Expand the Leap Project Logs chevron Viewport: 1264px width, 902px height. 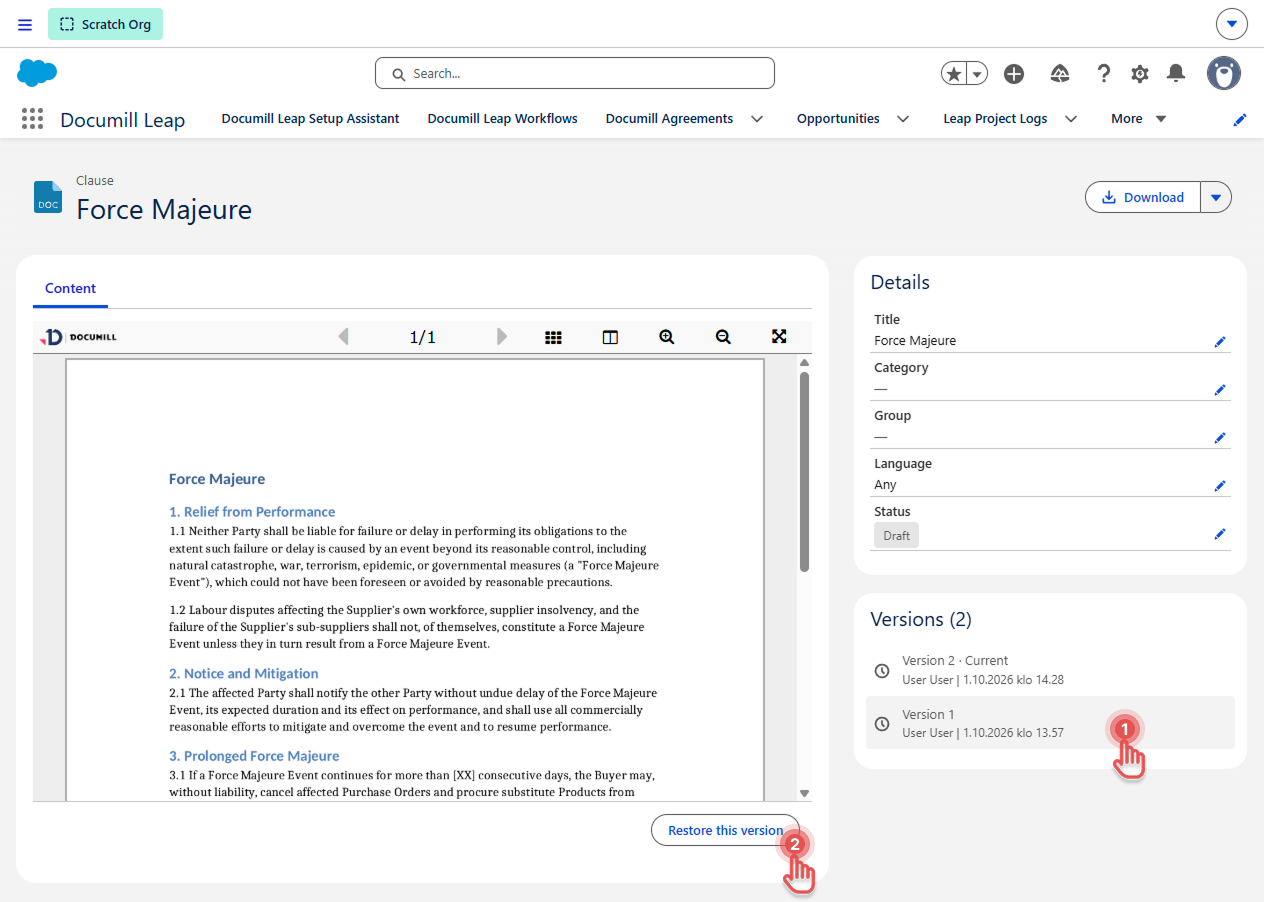[1071, 119]
